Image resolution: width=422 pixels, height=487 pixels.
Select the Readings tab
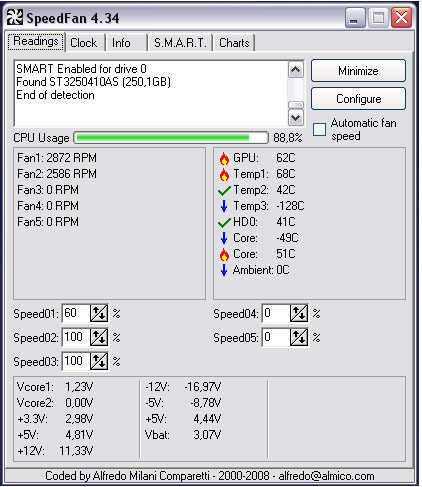36,41
